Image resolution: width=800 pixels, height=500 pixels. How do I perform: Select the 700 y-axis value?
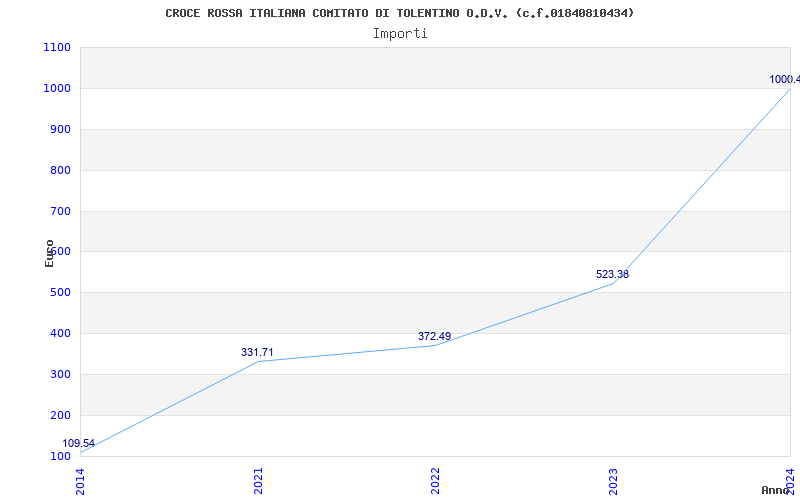[x=60, y=211]
